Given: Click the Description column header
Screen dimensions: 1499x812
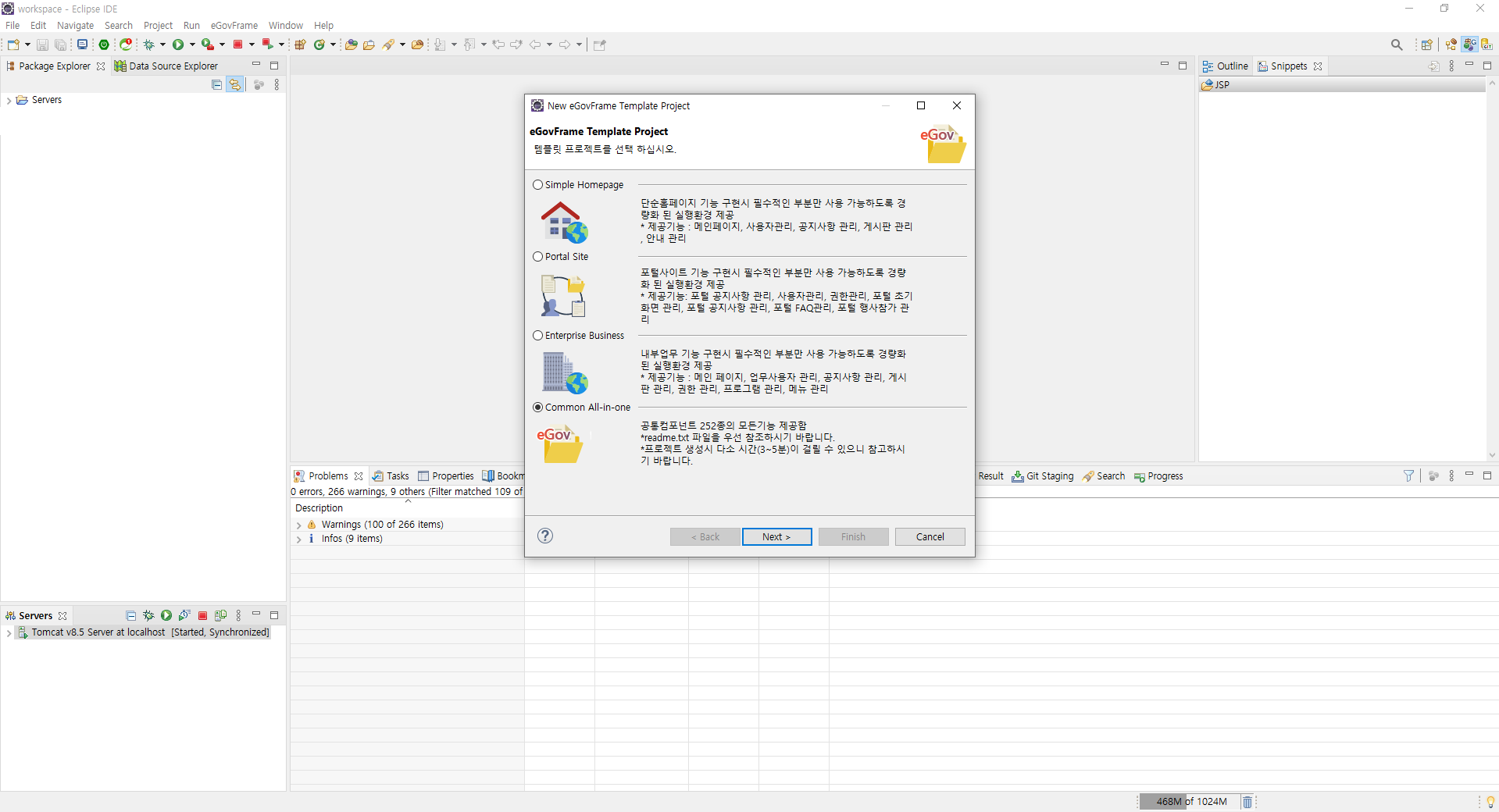Looking at the screenshot, I should click(407, 508).
